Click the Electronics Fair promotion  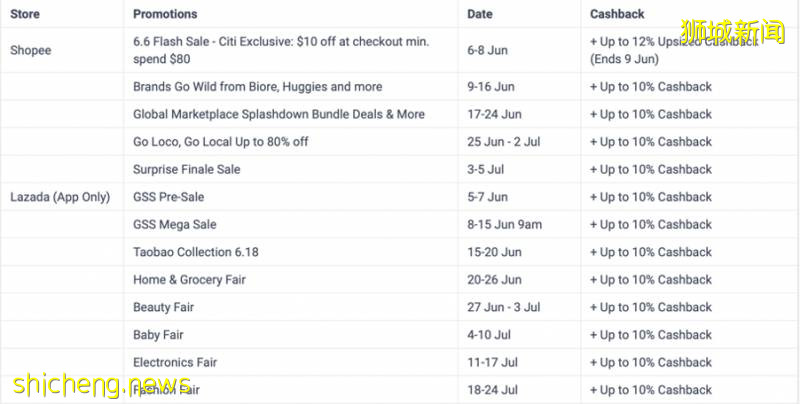tap(175, 362)
